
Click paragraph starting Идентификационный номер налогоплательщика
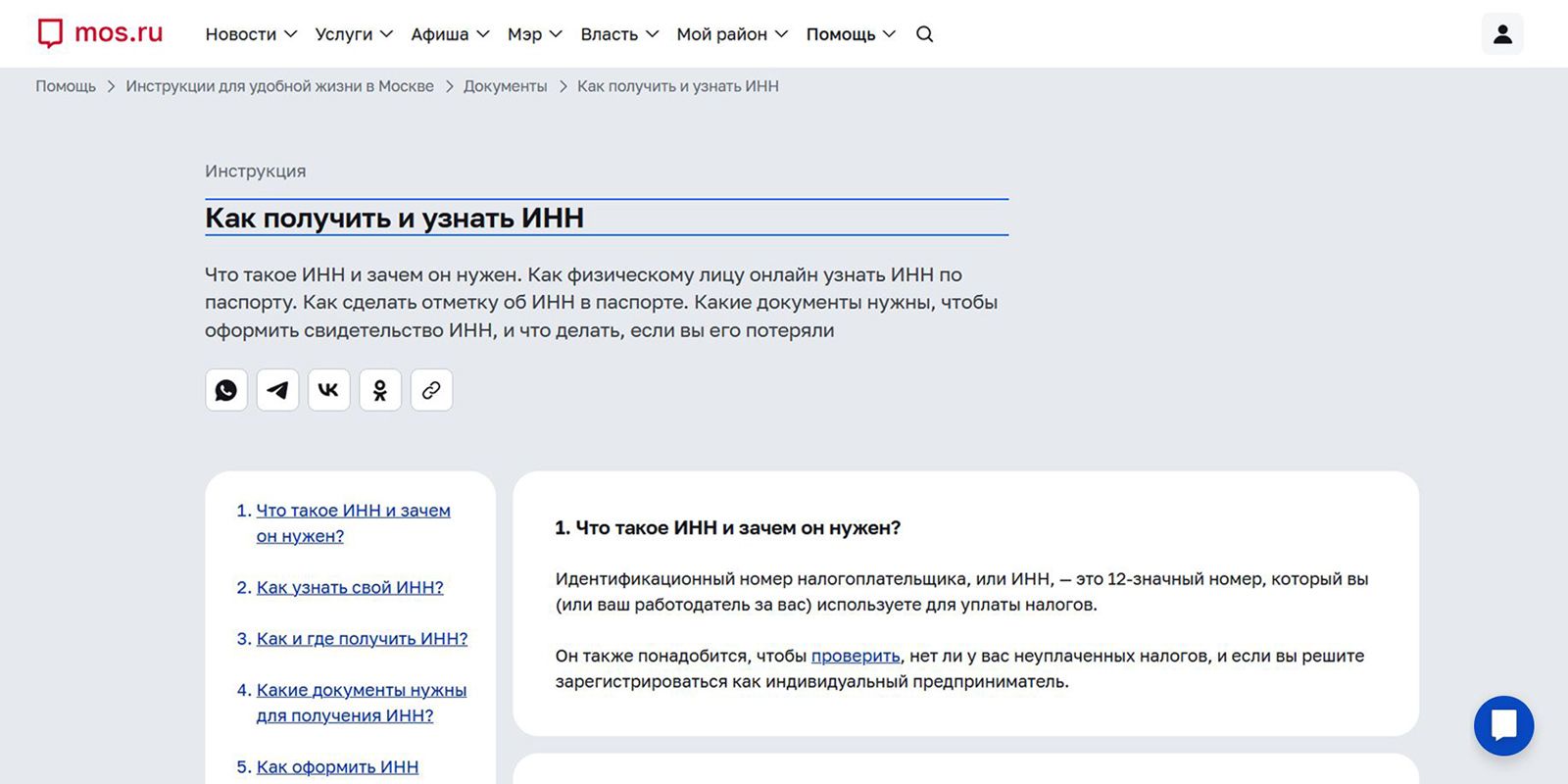pos(961,592)
